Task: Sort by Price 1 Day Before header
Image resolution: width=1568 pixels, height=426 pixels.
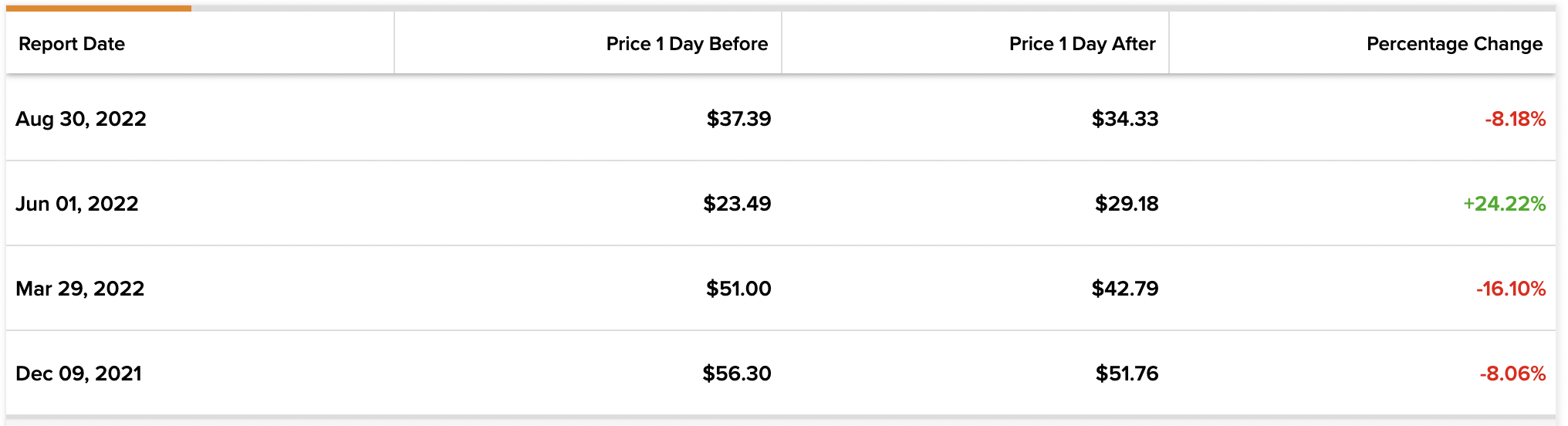Action: click(x=687, y=44)
